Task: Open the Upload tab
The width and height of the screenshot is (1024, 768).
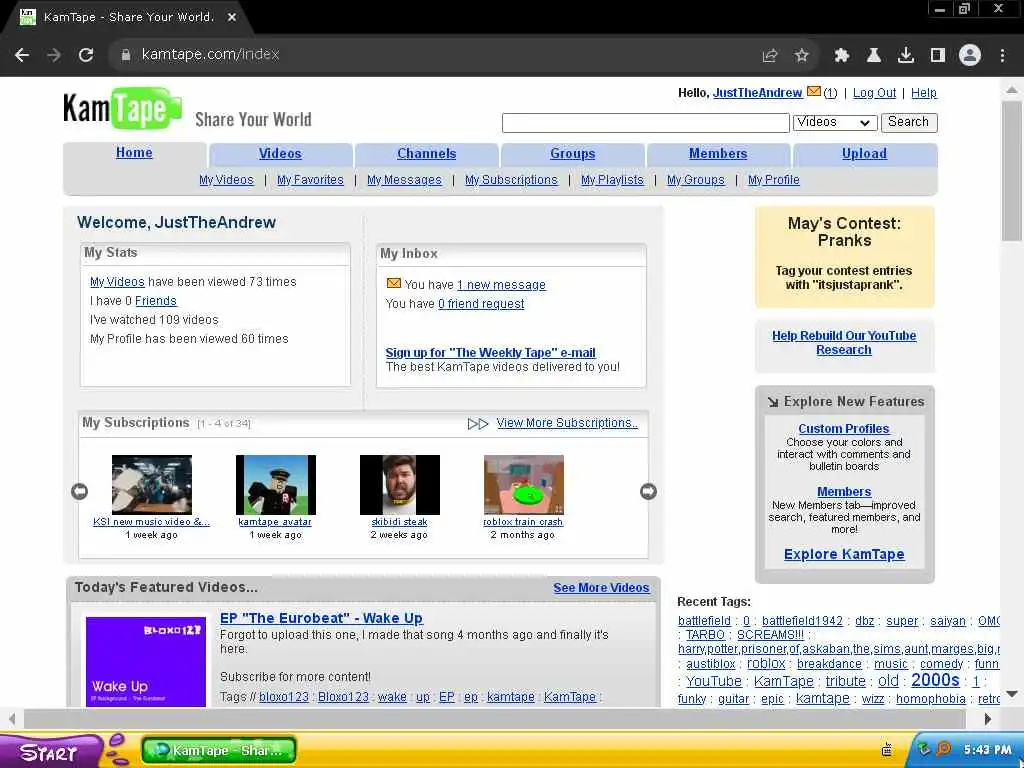Action: [864, 154]
